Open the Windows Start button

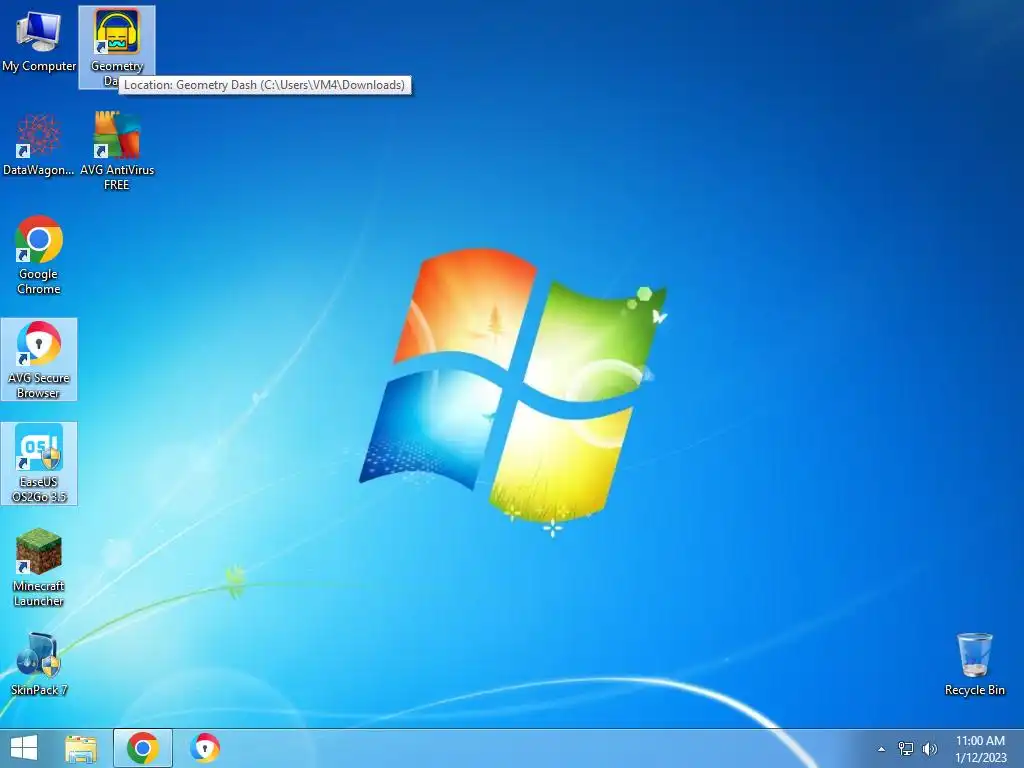click(24, 748)
